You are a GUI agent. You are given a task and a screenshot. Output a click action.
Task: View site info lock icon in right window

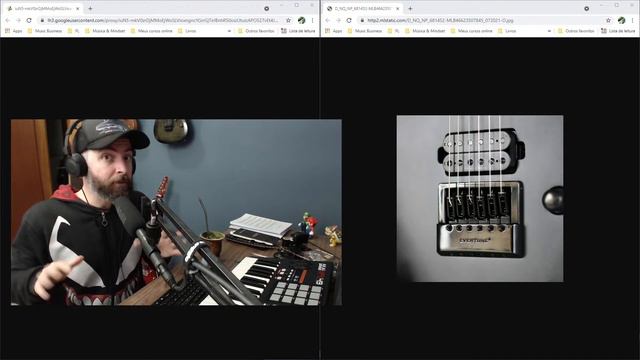pyautogui.click(x=362, y=20)
